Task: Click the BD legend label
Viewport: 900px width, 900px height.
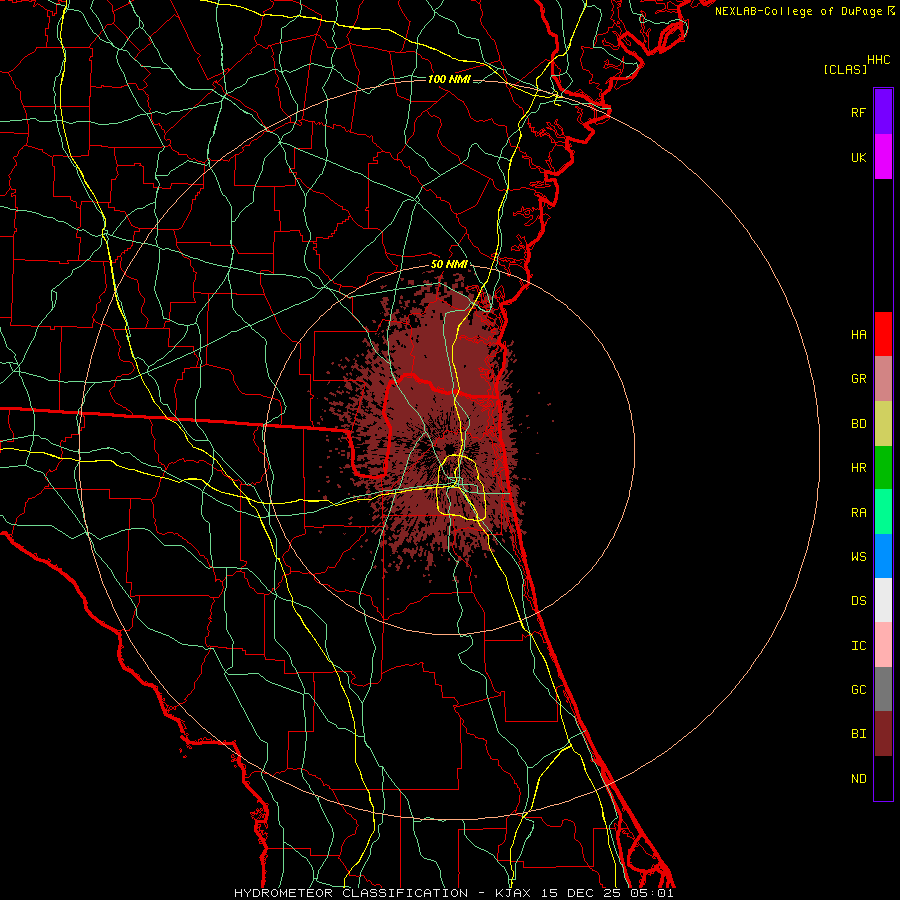Action: click(x=858, y=424)
